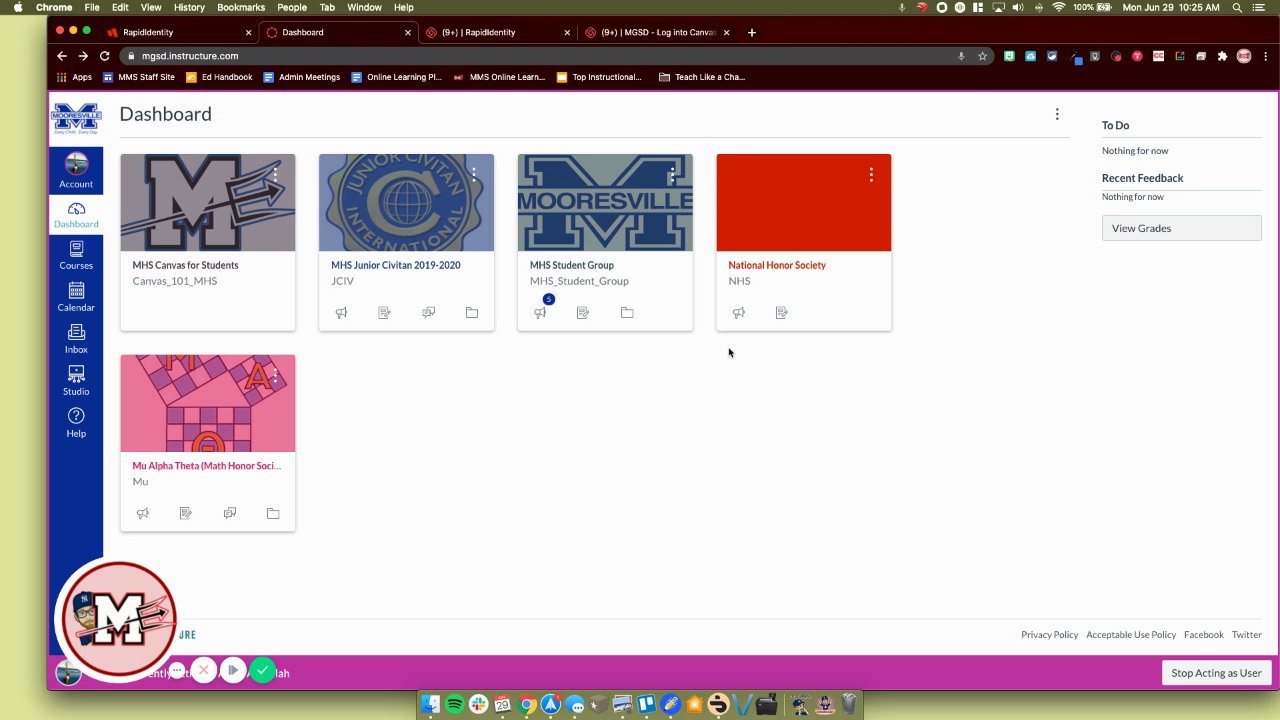
Task: Open assignments for Mu Alpha Theta card
Action: coord(186,513)
